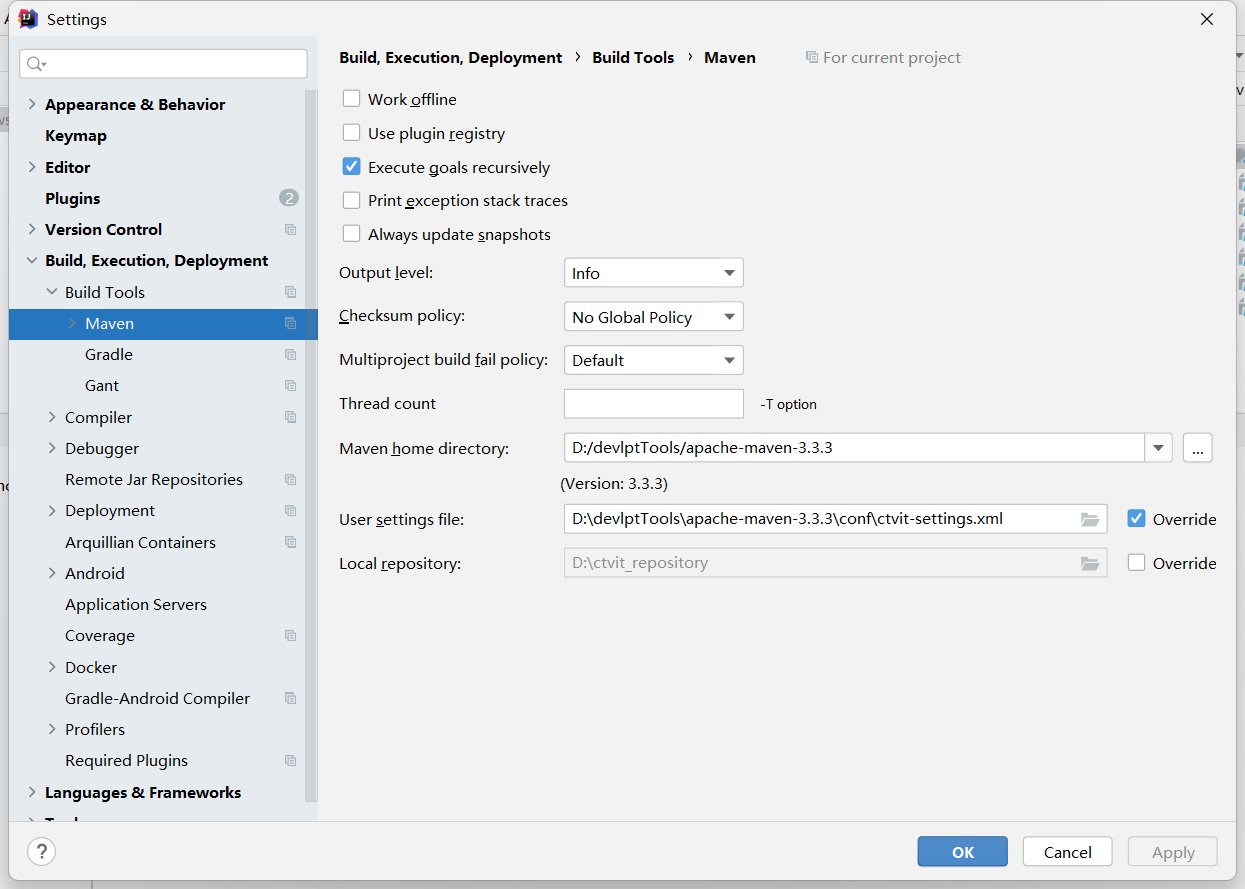This screenshot has width=1245, height=889.
Task: Open the Keymap settings page
Action: point(76,136)
